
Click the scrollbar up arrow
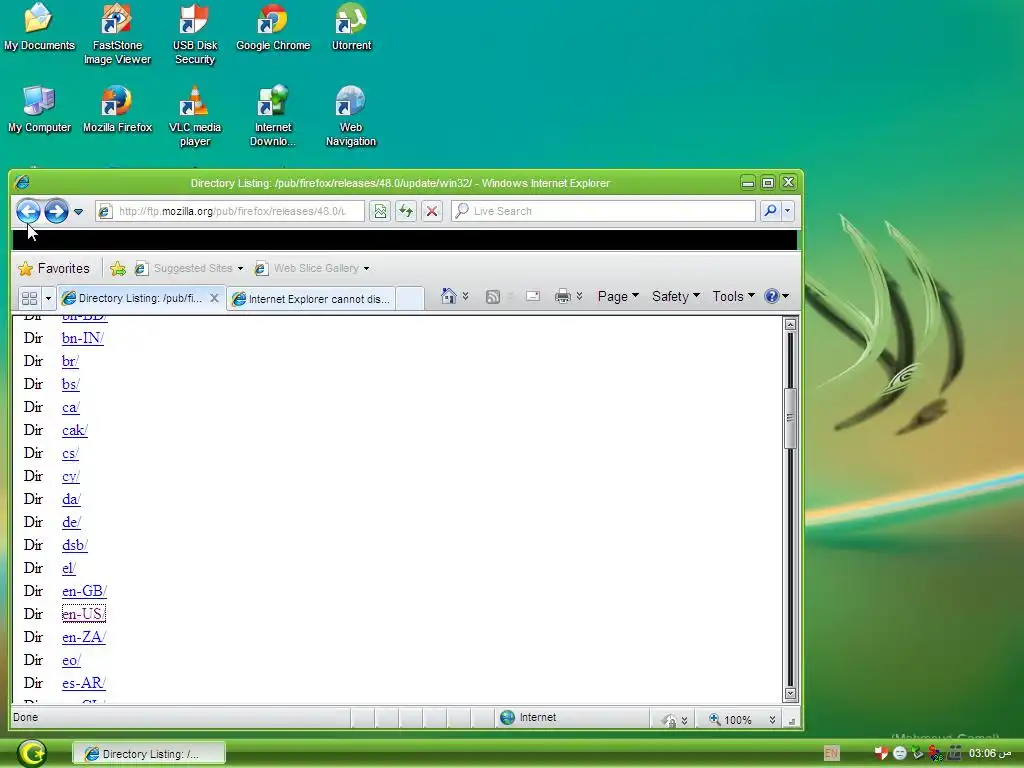click(x=790, y=325)
